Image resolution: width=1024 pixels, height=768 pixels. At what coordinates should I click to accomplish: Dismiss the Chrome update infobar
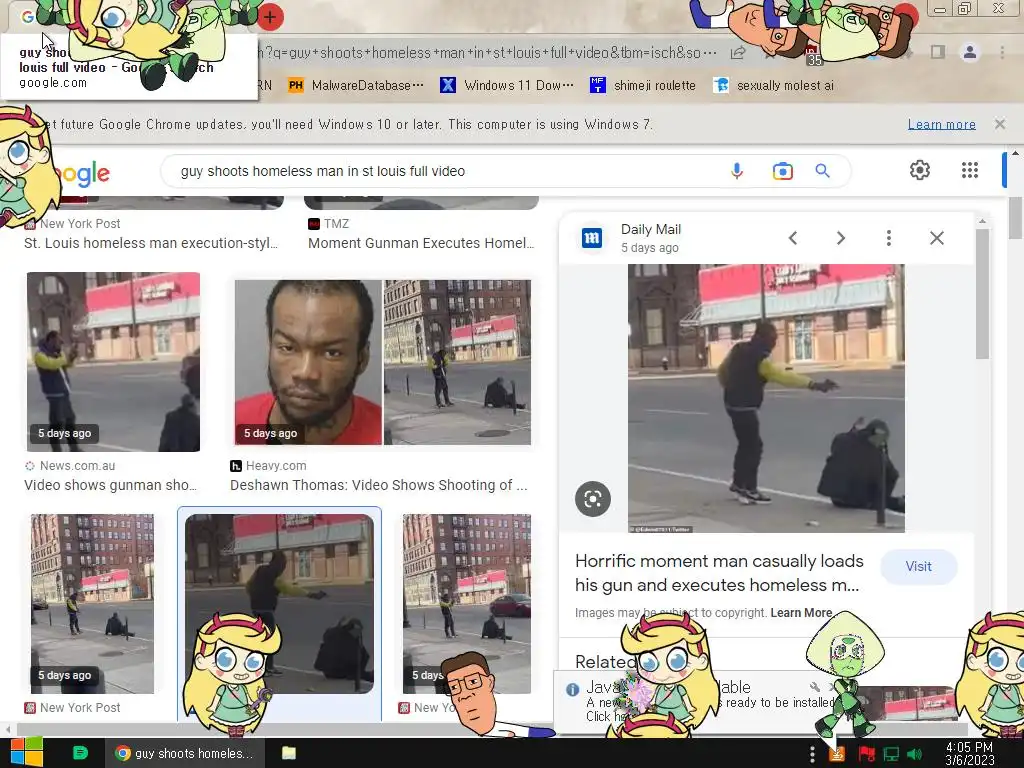pyautogui.click(x=999, y=124)
